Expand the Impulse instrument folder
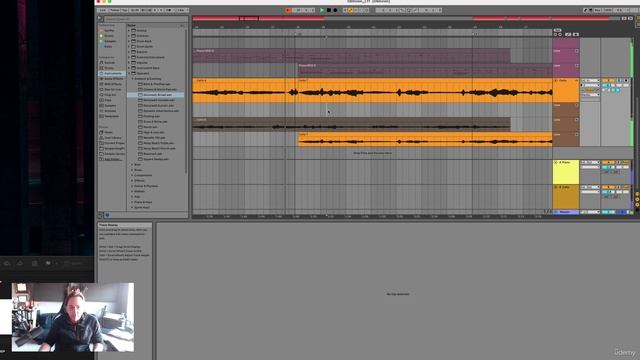 click(x=129, y=63)
